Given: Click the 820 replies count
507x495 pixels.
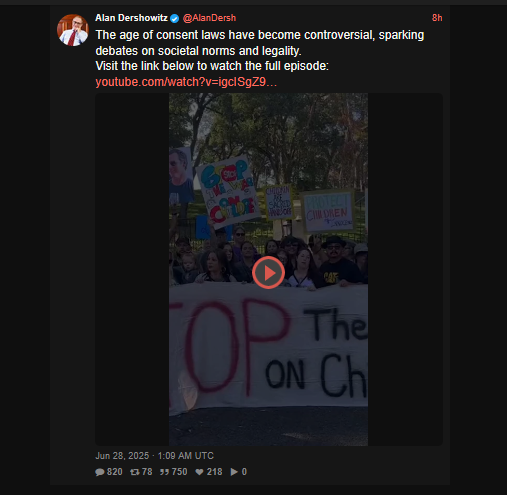Looking at the screenshot, I should point(115,472).
